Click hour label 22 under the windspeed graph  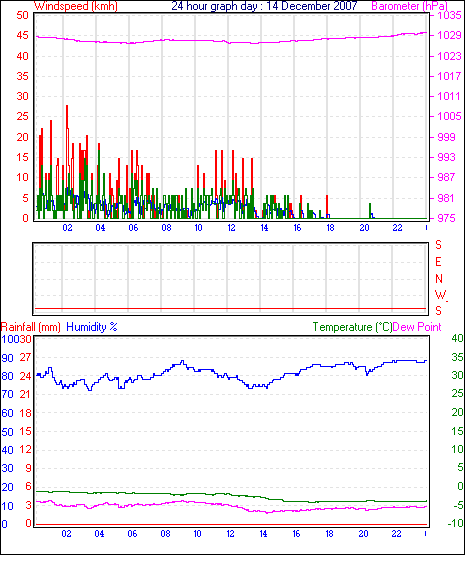[x=397, y=228]
